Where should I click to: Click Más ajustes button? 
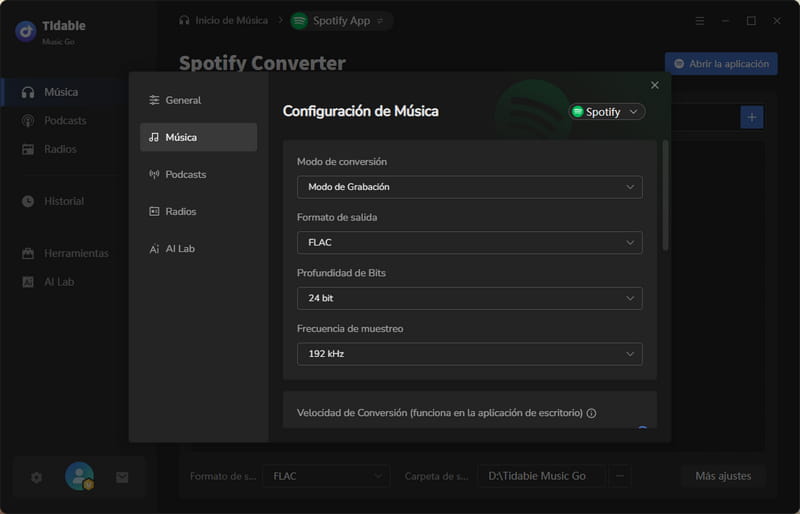[723, 476]
